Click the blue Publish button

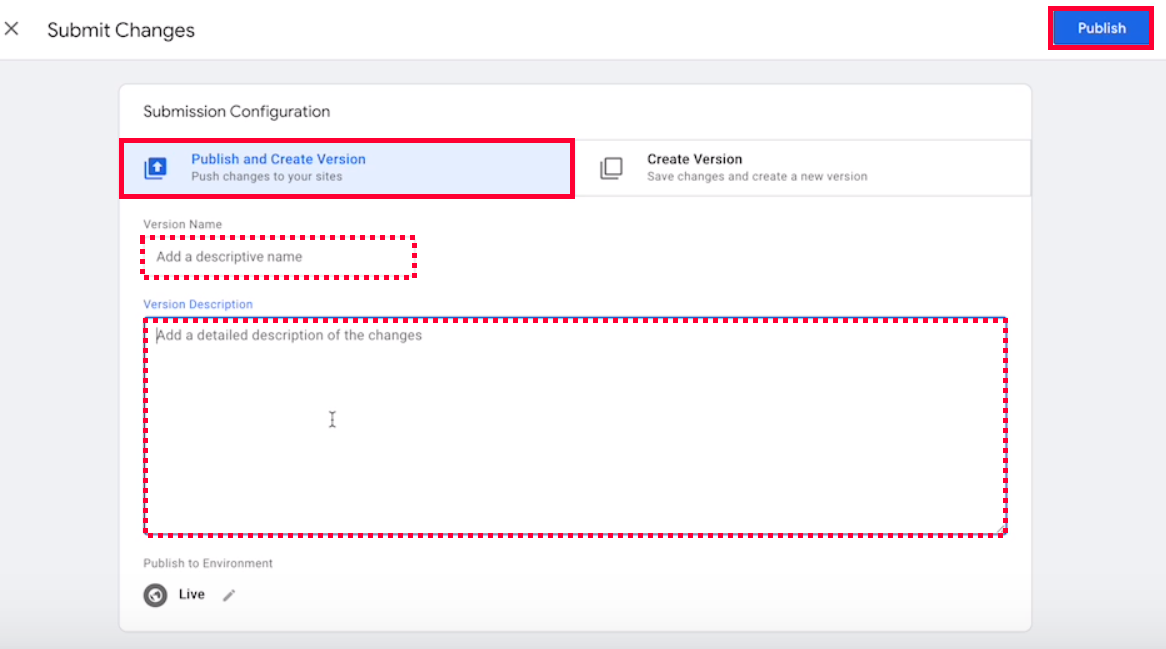coord(1101,28)
